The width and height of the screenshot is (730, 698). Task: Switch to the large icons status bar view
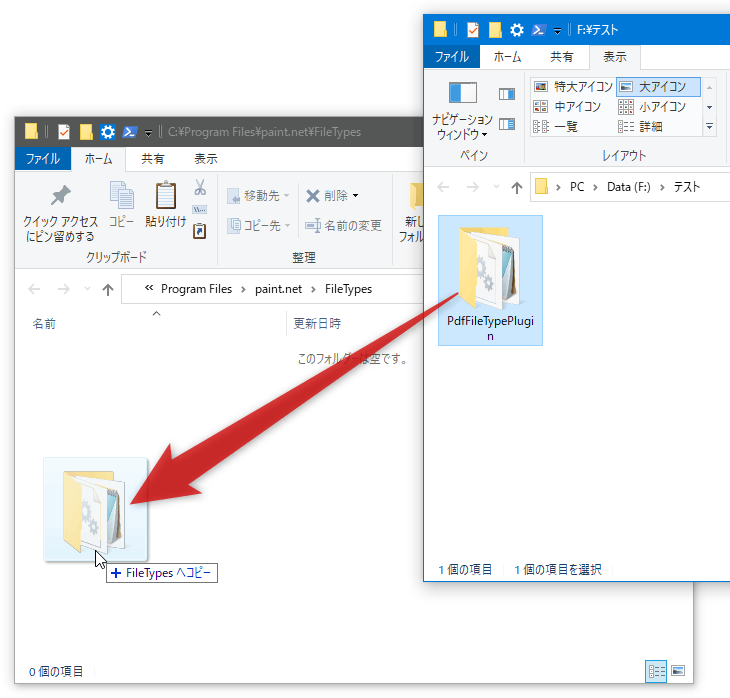(x=678, y=671)
